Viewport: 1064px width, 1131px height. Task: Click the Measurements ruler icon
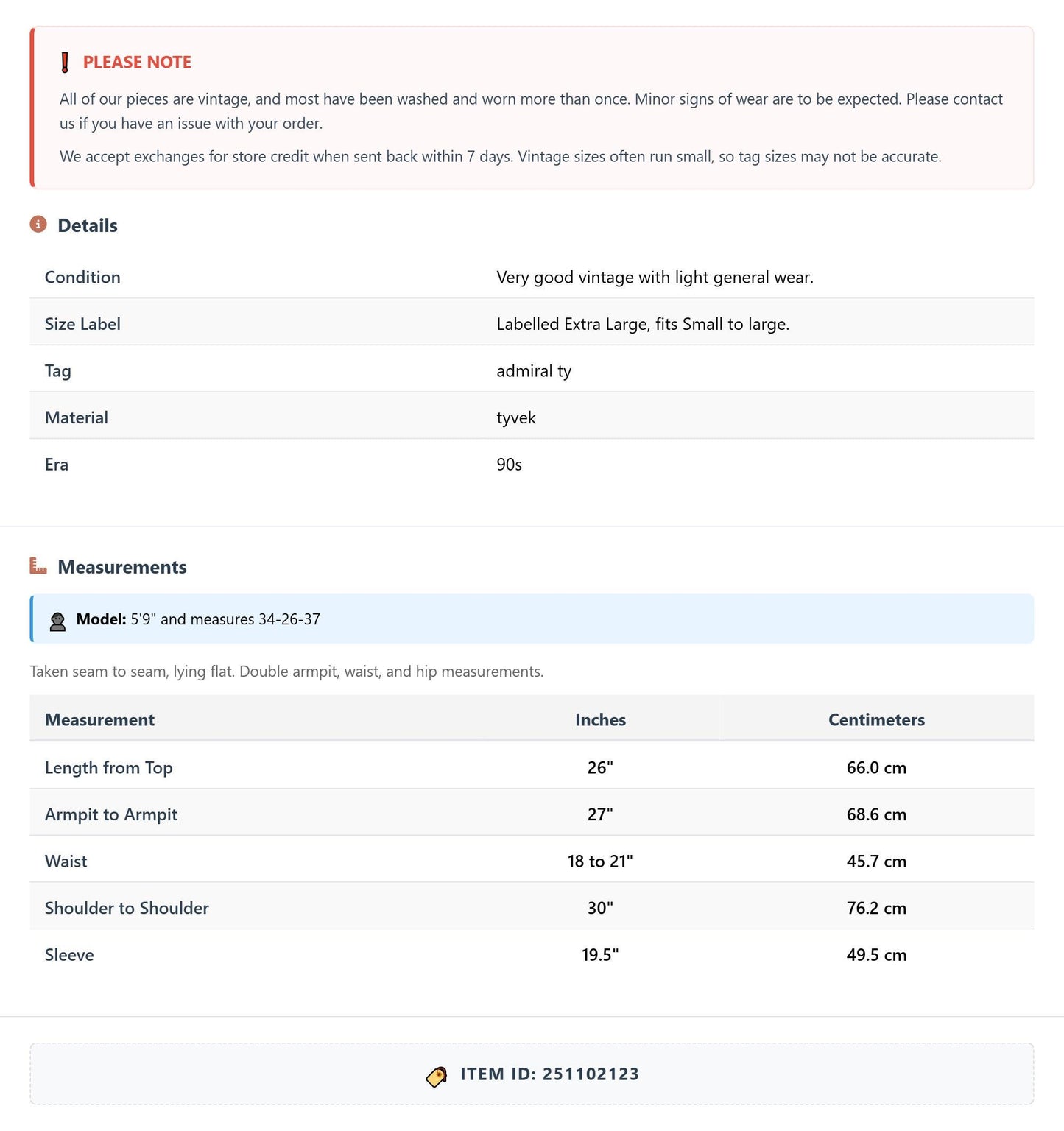pyautogui.click(x=38, y=566)
